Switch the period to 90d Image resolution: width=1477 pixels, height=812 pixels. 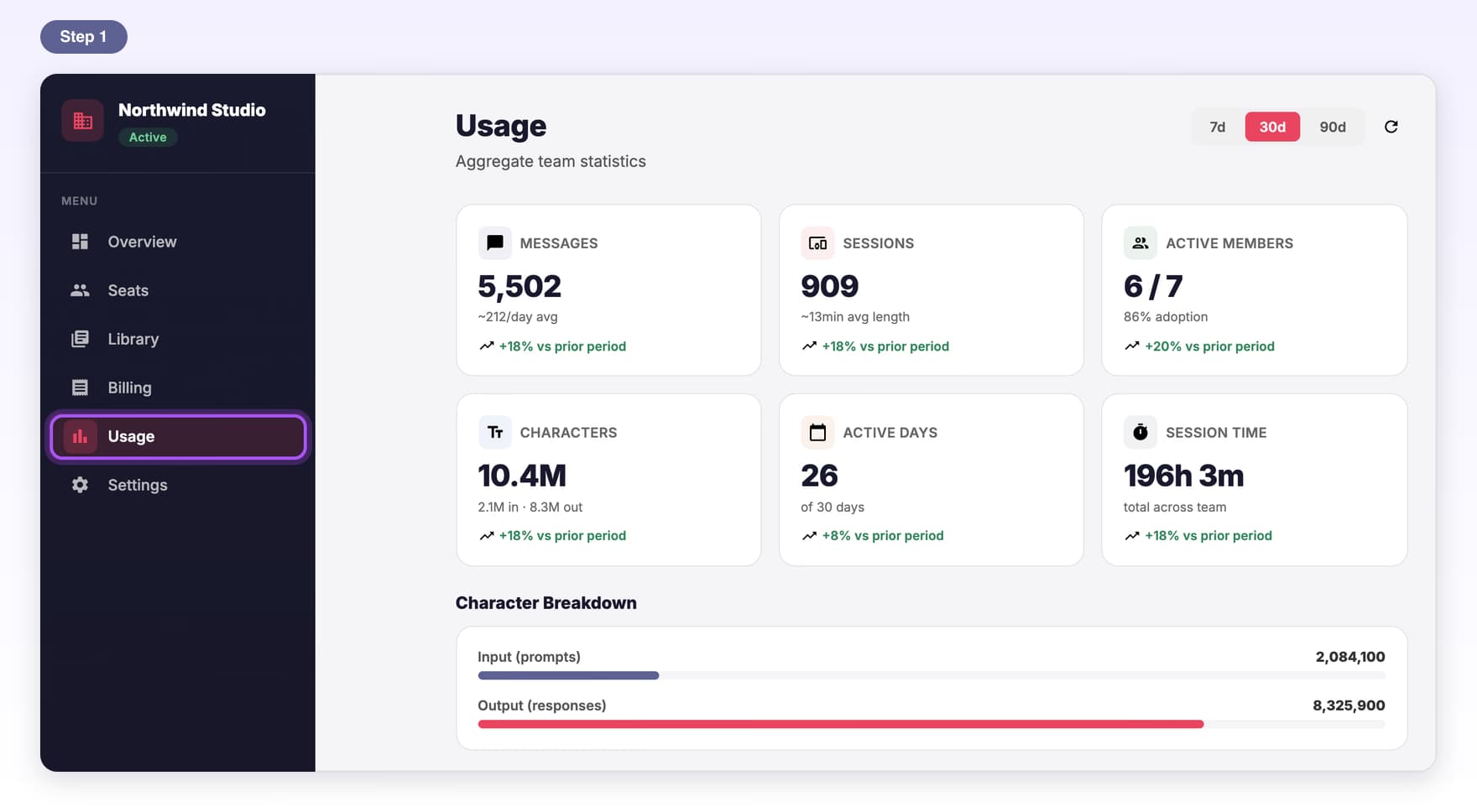pyautogui.click(x=1333, y=127)
